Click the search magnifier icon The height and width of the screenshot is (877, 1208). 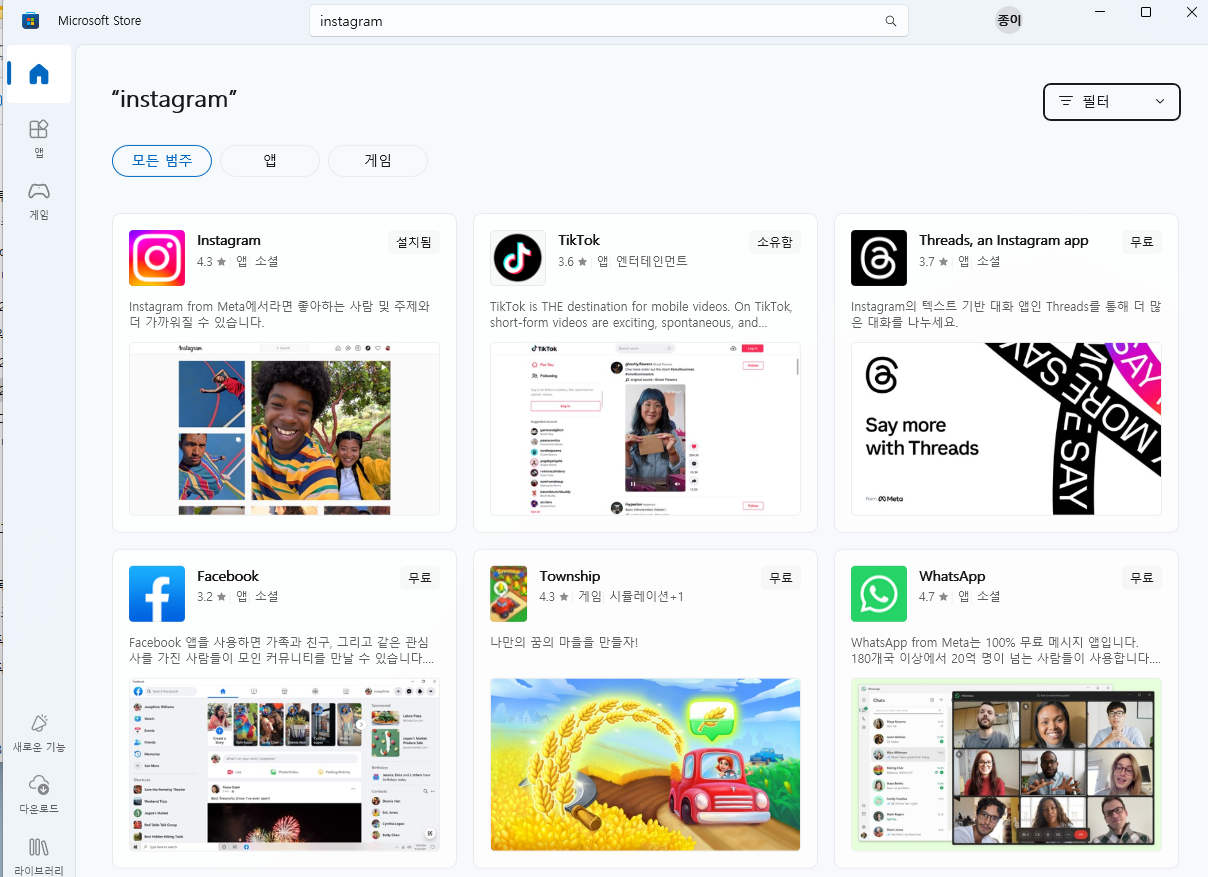point(890,21)
